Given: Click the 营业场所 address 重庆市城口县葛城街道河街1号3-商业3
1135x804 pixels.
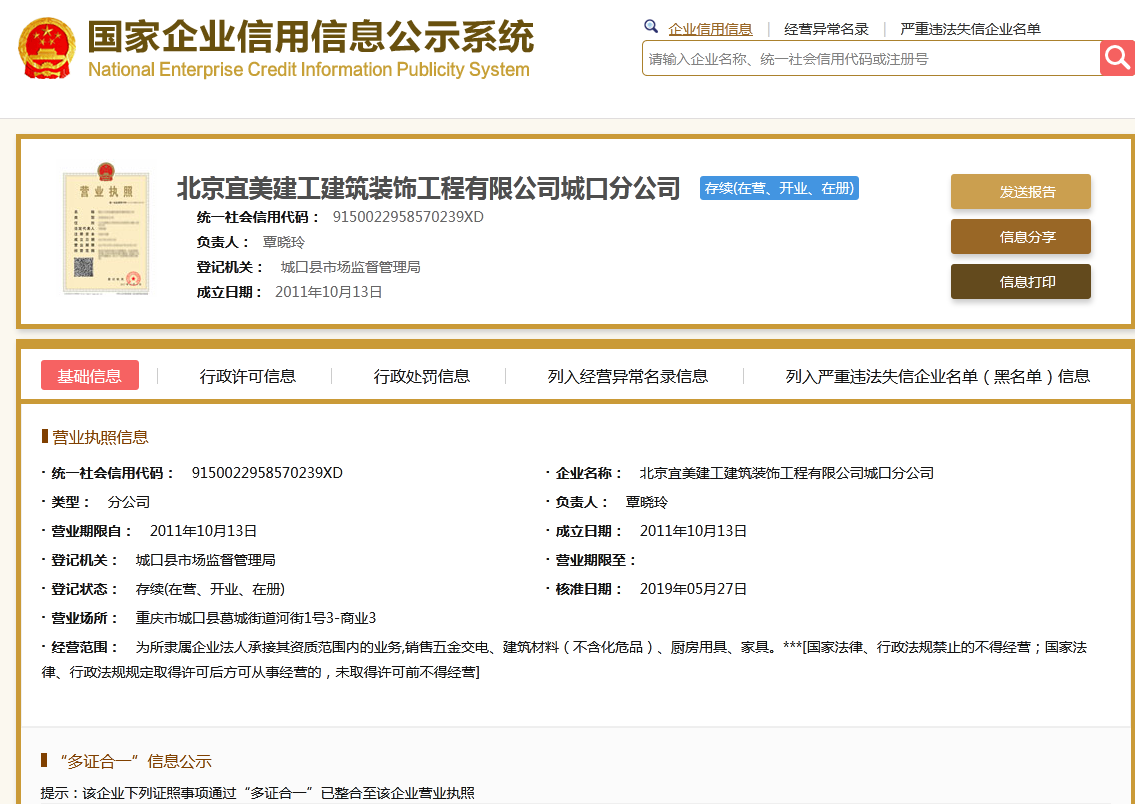Looking at the screenshot, I should (x=256, y=618).
